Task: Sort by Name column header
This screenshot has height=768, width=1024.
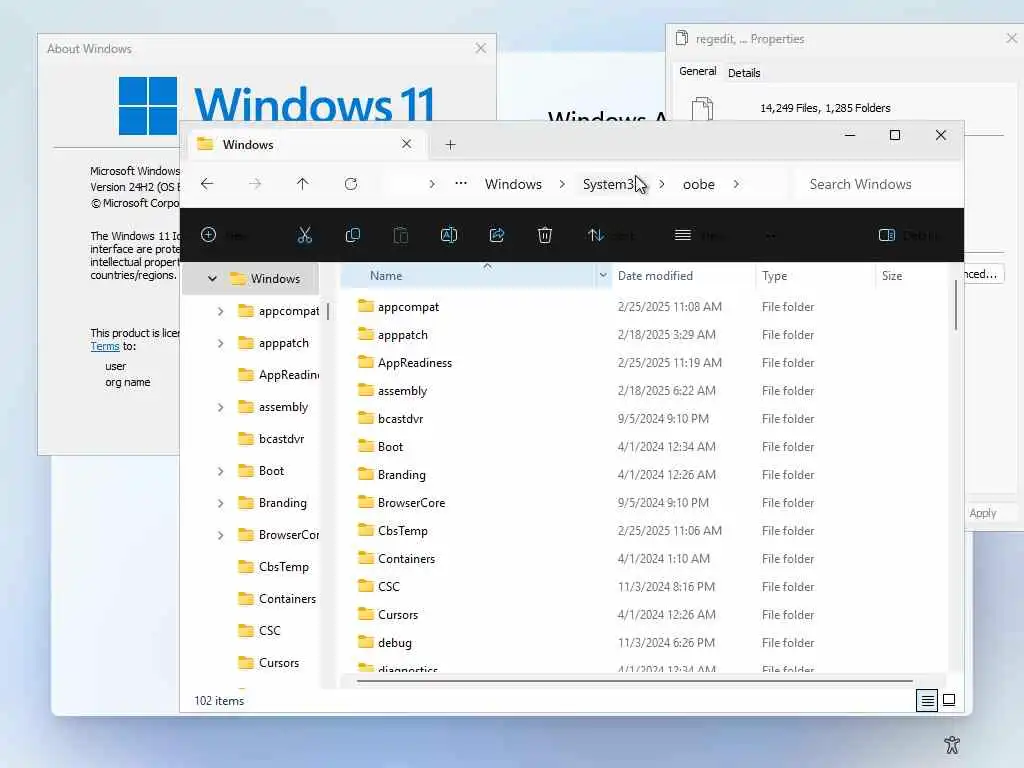Action: tap(468, 276)
